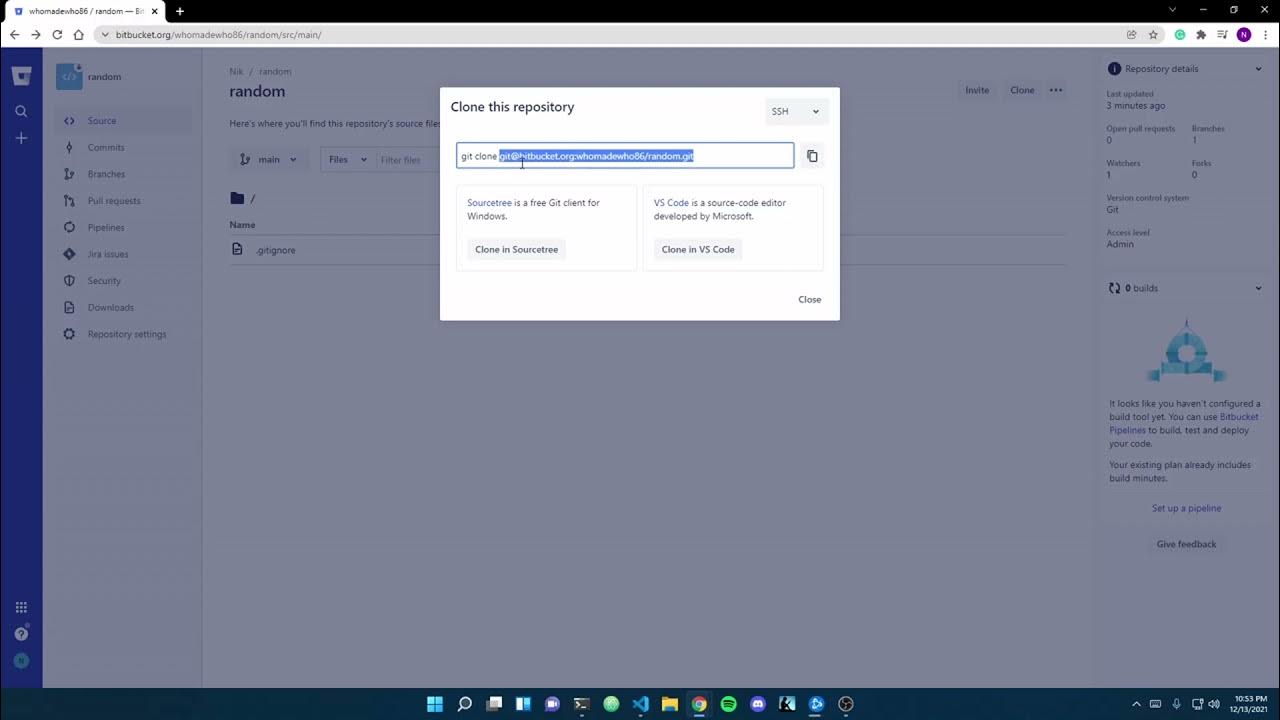Open a new browser tab
Viewport: 1280px width, 720px height.
tap(180, 11)
